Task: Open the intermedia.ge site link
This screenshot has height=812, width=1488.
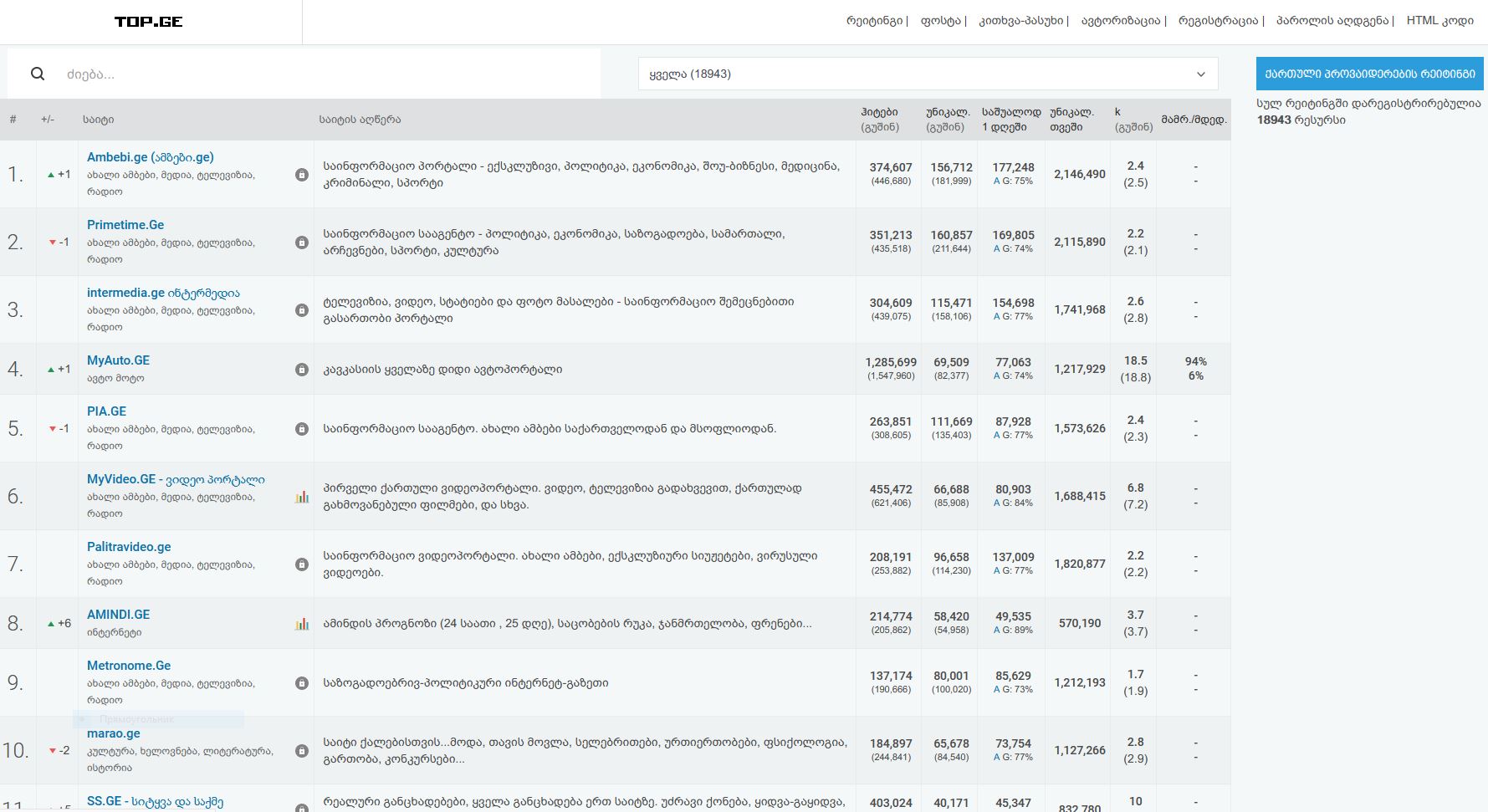Action: click(x=163, y=293)
